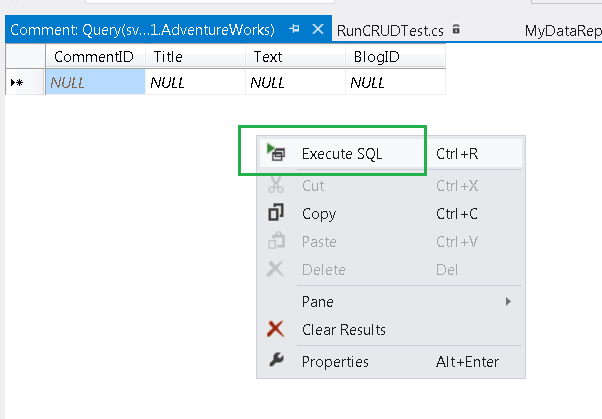Open the MyDataRep tab
Screen dimensions: 602x419
562,31
